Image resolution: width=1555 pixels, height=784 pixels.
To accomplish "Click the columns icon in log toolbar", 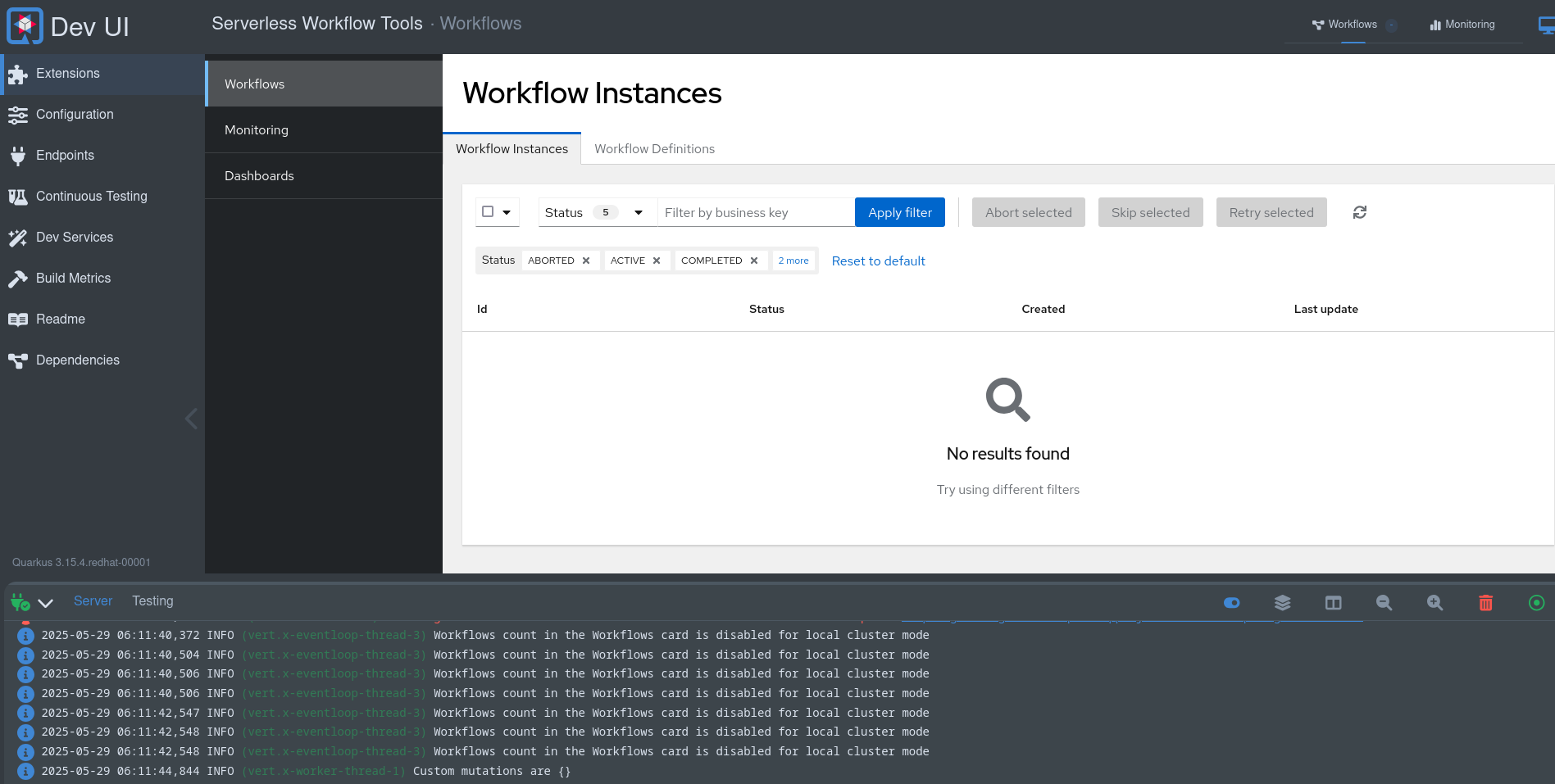I will coord(1333,603).
